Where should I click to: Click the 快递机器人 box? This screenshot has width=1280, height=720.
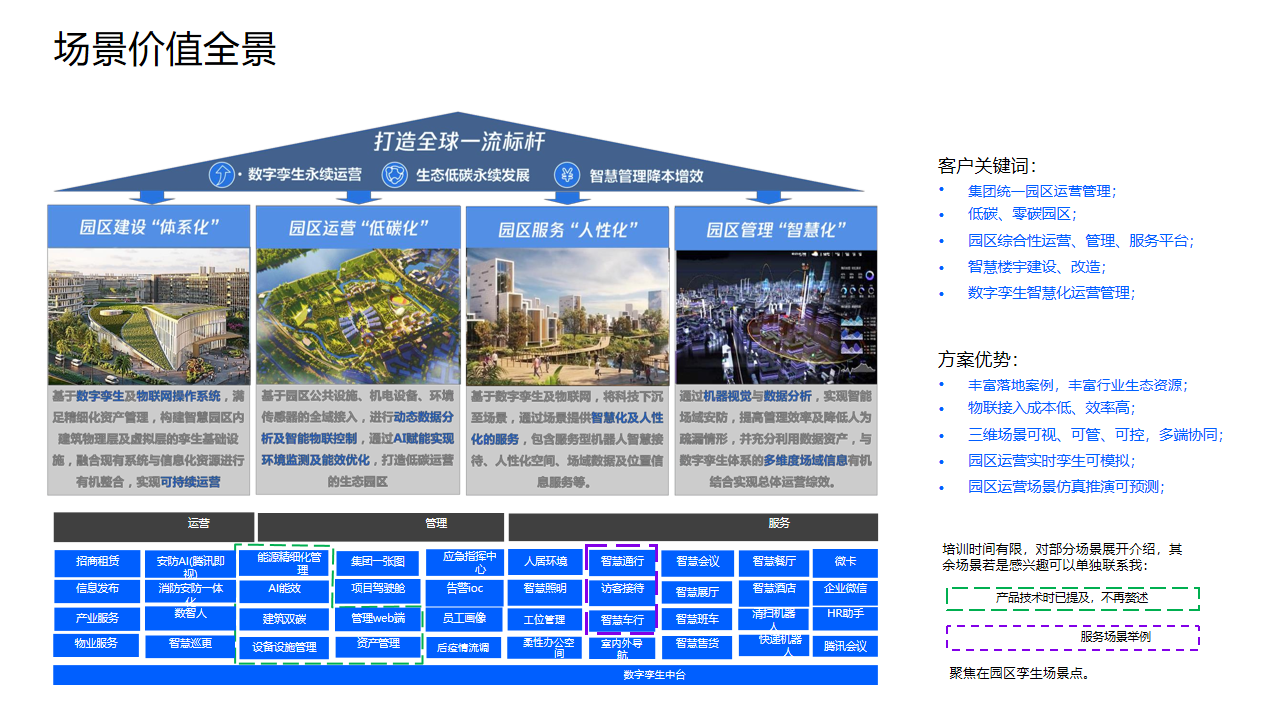(x=774, y=645)
